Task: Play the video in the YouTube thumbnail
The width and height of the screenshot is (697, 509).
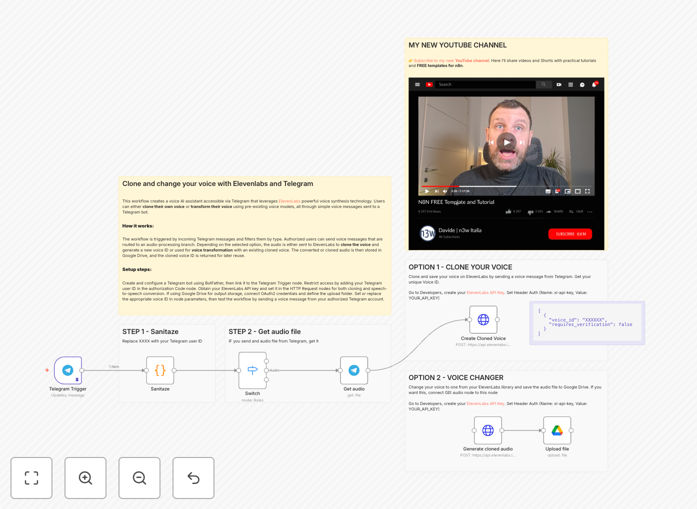Action: point(506,142)
